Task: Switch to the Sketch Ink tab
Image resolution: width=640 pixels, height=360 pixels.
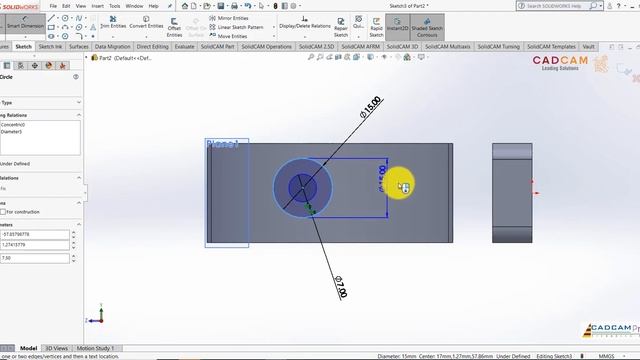Action: tap(50, 47)
